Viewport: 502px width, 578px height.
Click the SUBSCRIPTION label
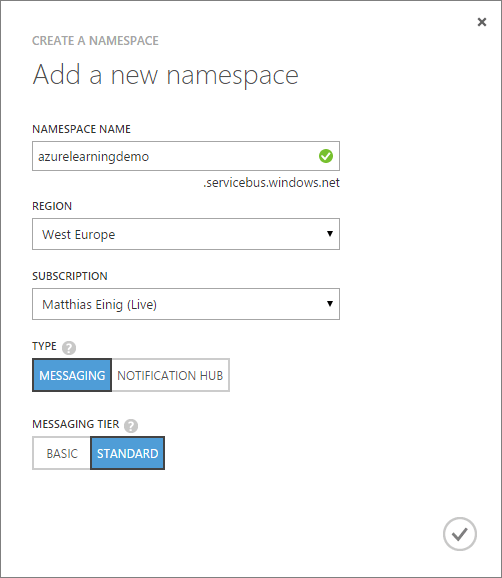70,276
